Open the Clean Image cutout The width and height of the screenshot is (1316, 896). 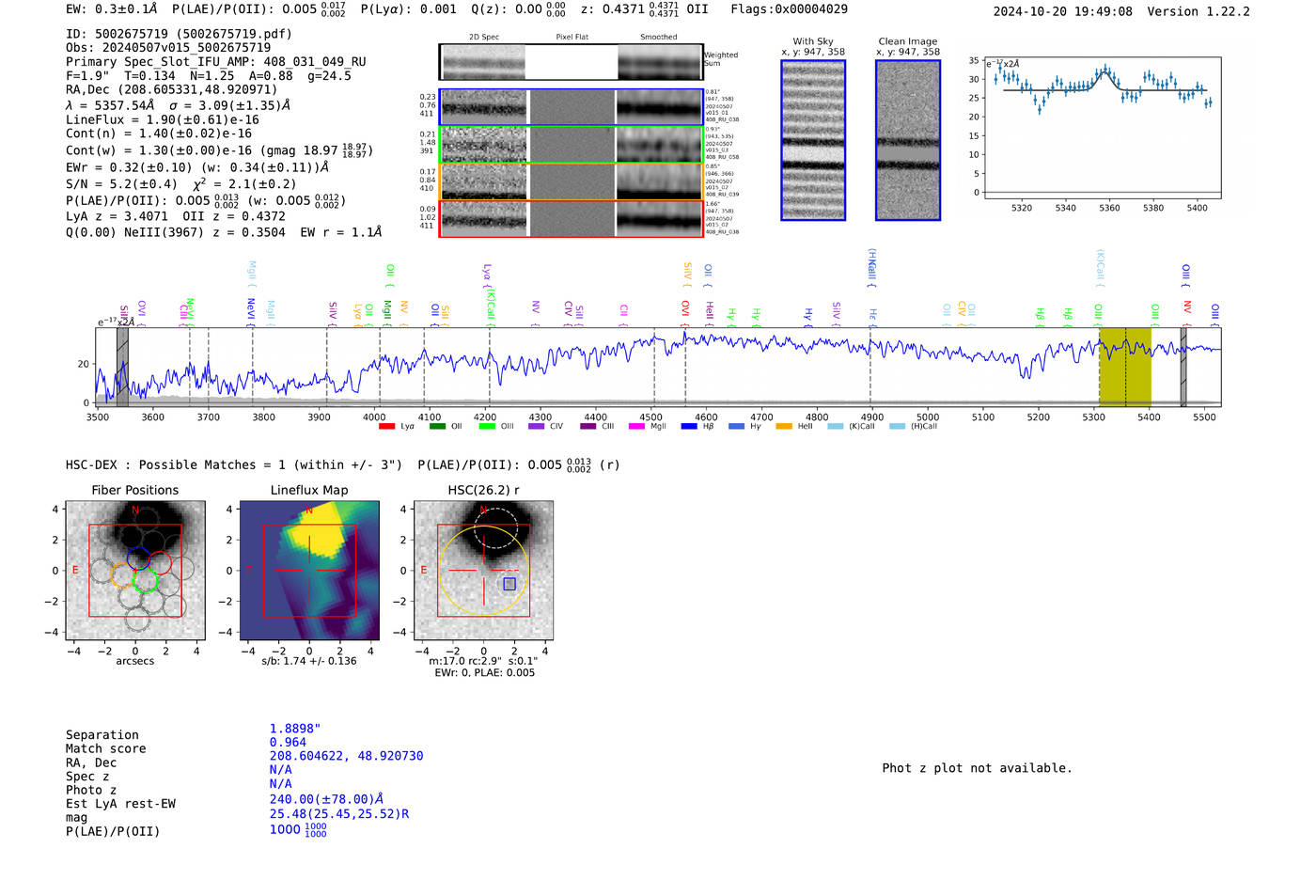pyautogui.click(x=908, y=140)
